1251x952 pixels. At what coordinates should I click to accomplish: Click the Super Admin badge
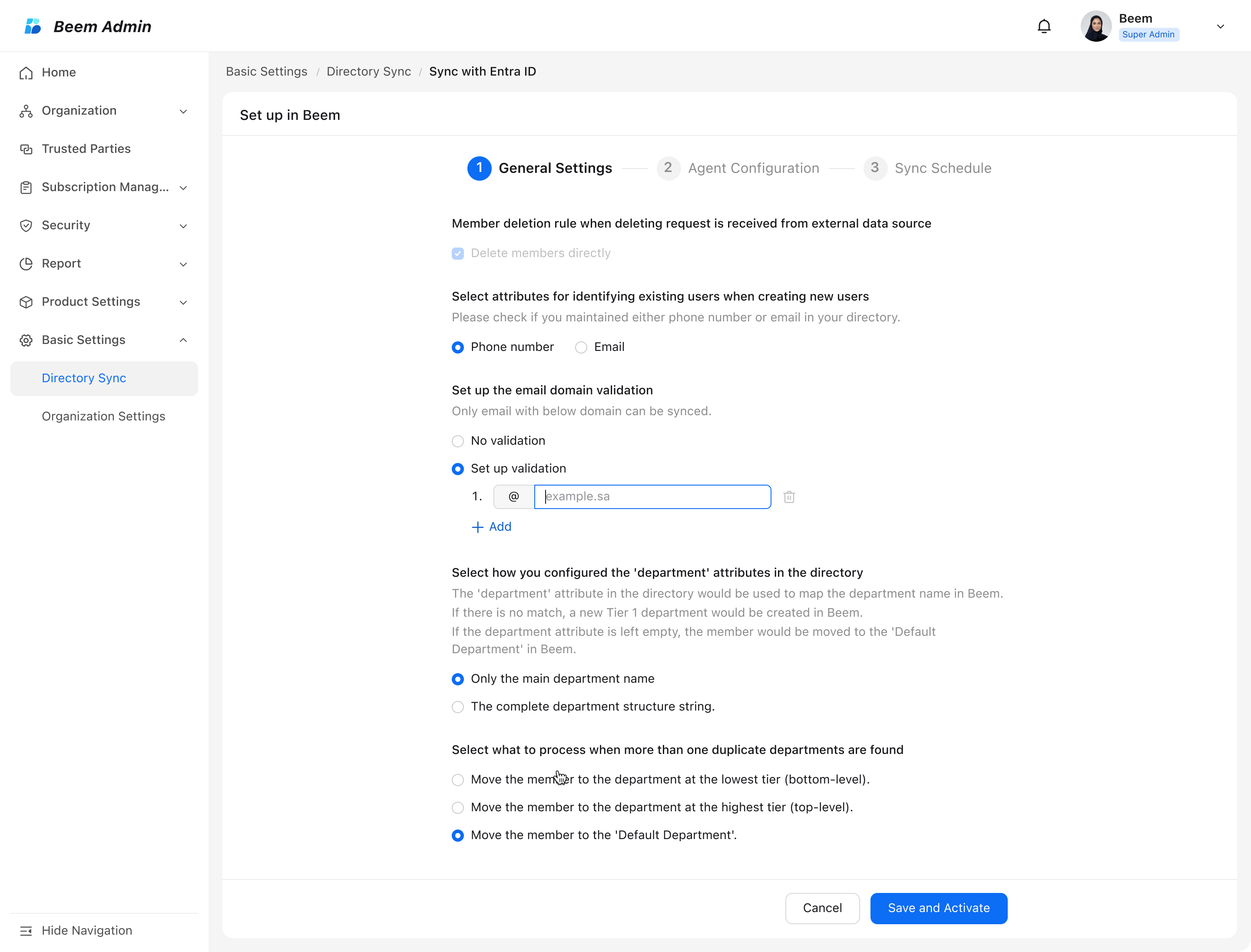1148,35
